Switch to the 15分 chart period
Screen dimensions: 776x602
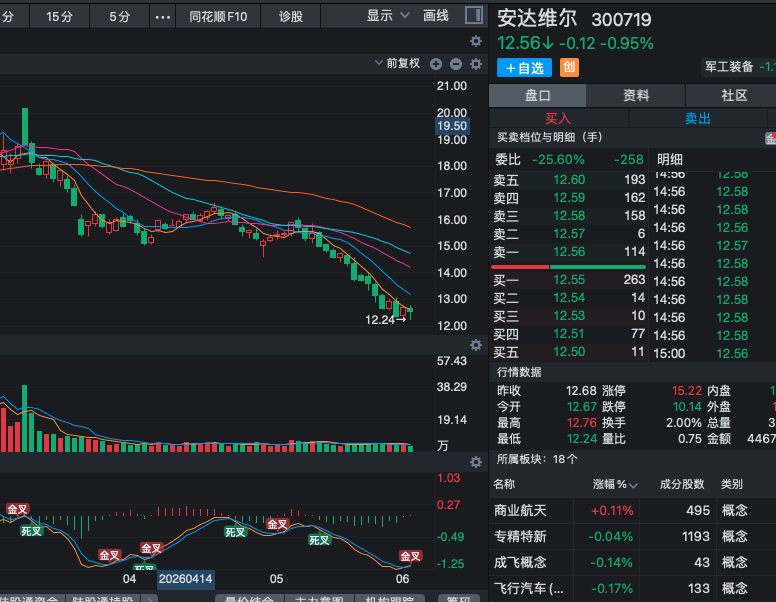click(59, 17)
